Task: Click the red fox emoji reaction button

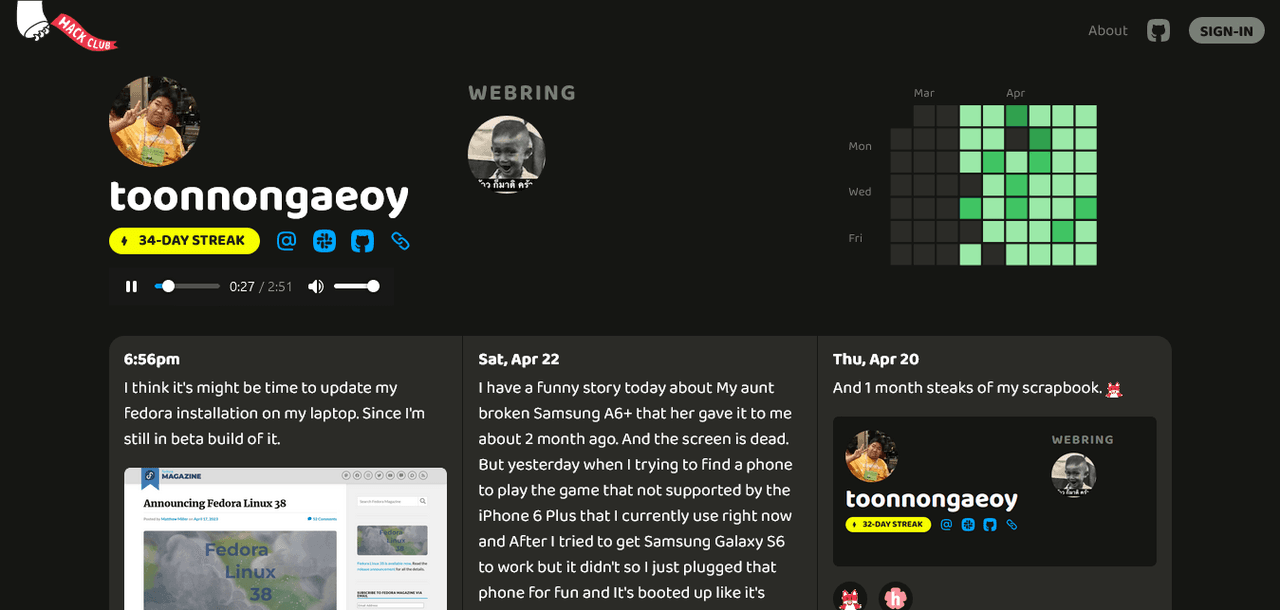Action: tap(850, 597)
